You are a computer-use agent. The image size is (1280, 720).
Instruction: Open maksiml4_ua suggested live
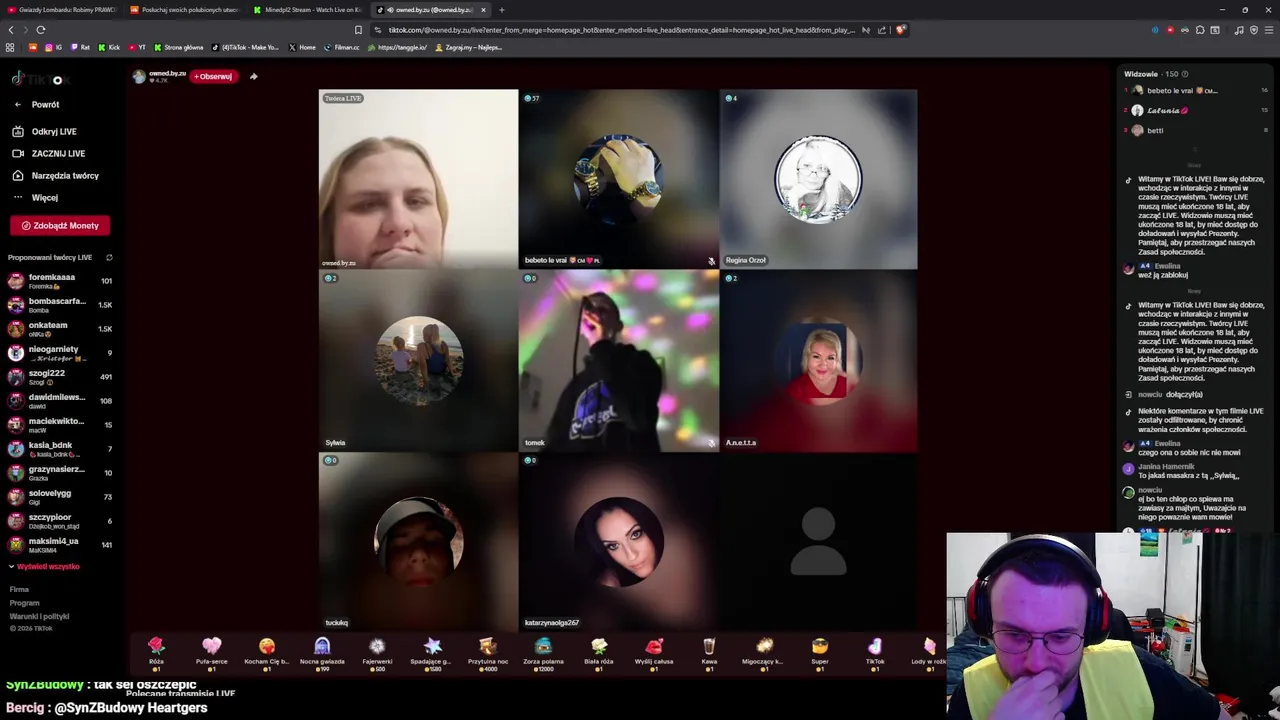click(60, 545)
